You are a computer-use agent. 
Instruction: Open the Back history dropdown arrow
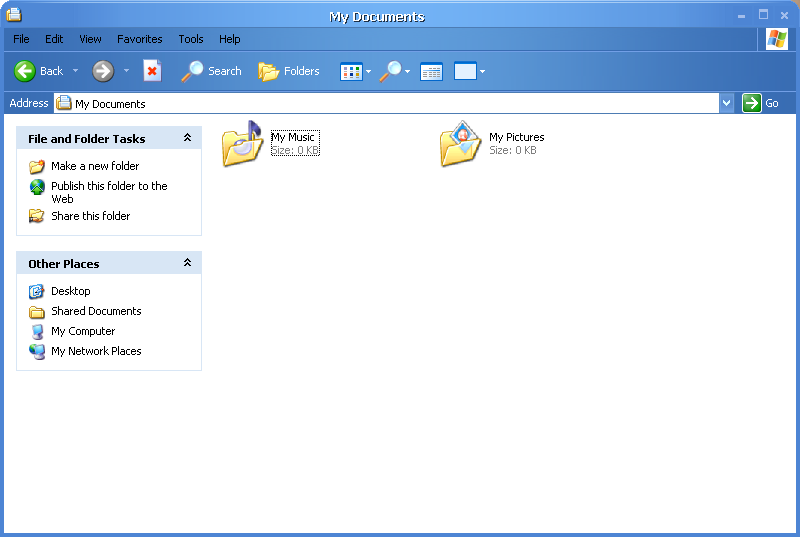tap(75, 71)
